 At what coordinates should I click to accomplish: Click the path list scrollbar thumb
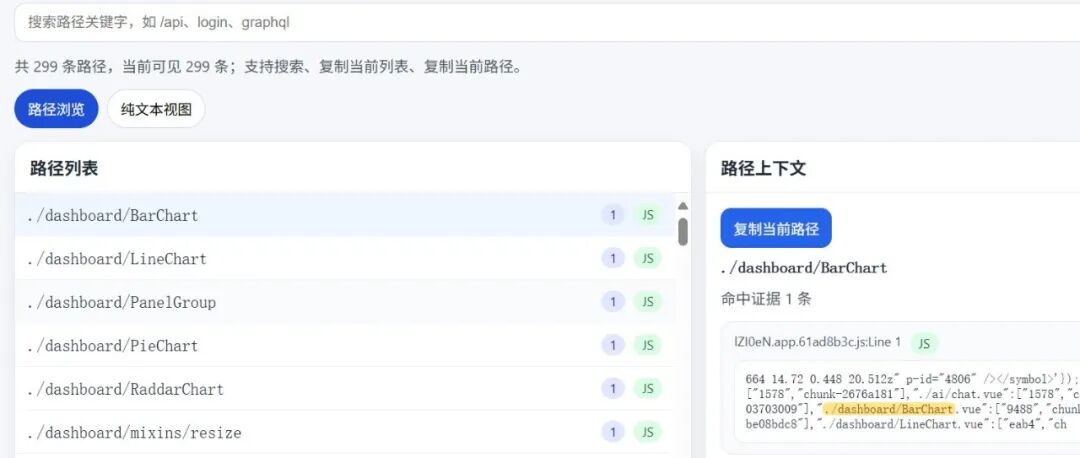pyautogui.click(x=683, y=231)
